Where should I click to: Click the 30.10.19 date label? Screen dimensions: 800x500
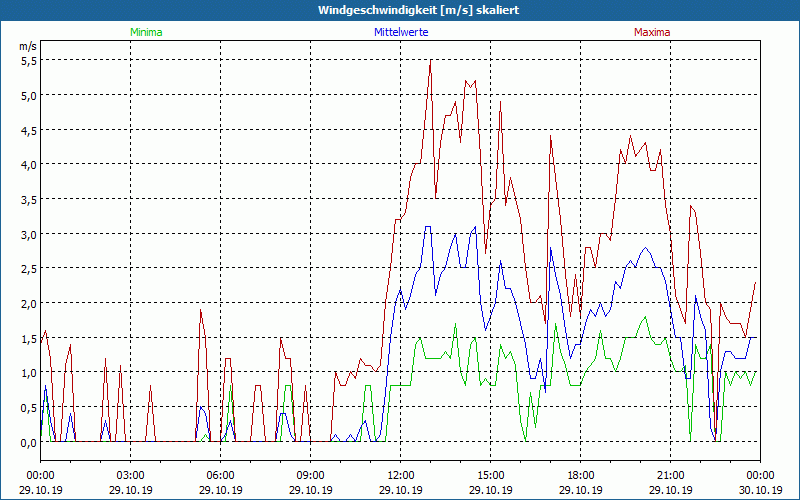pos(760,490)
